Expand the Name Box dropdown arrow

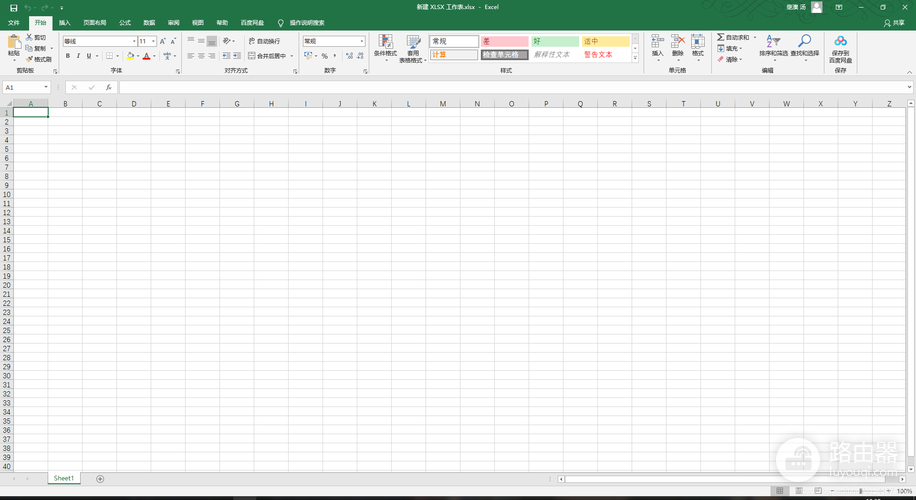pos(46,87)
